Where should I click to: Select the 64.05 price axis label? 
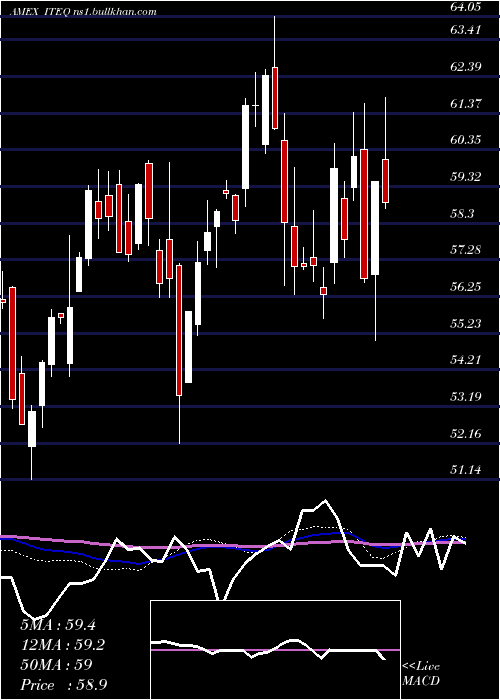465,6
